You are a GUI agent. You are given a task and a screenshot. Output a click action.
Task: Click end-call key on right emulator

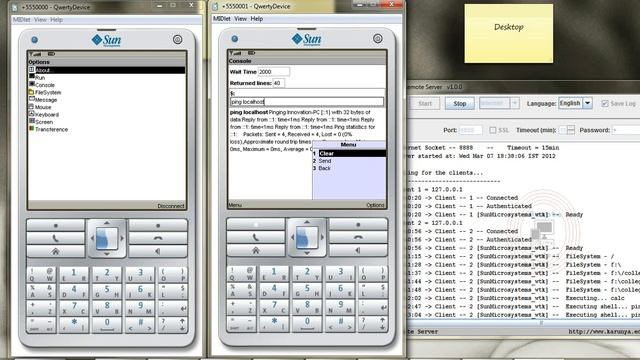pos(358,237)
